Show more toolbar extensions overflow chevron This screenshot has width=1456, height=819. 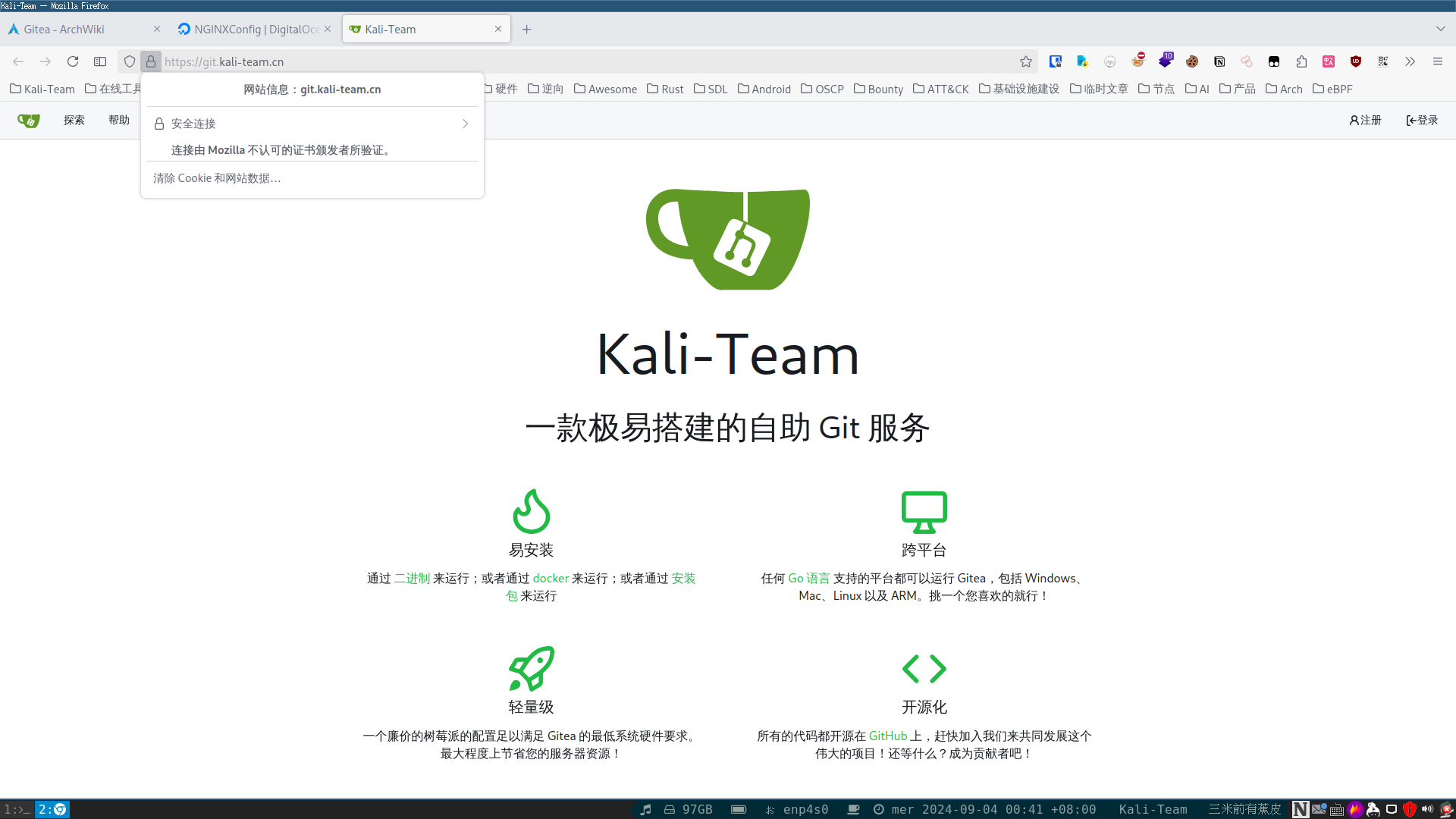pos(1410,61)
